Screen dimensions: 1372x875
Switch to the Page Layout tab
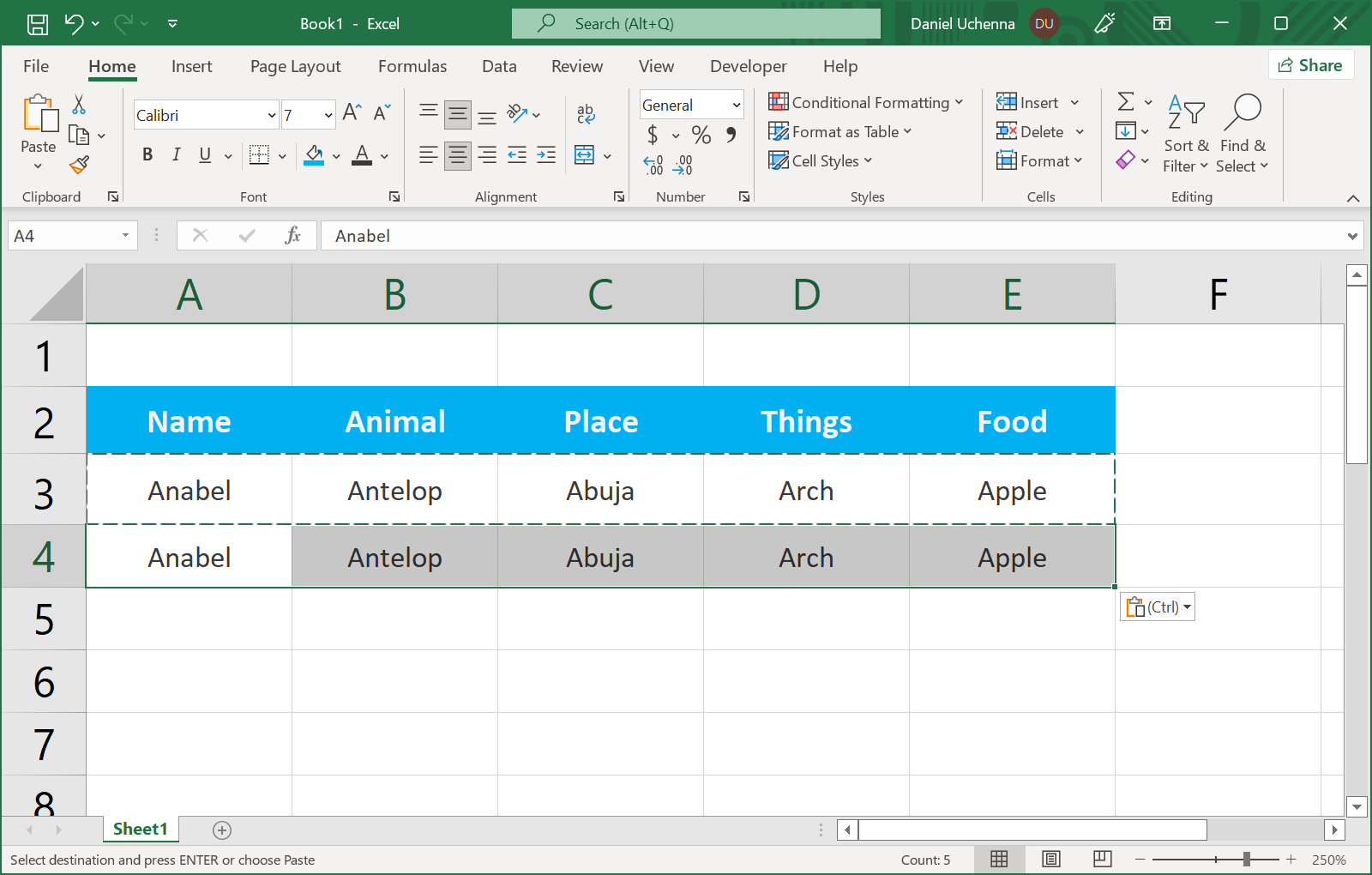coord(295,66)
